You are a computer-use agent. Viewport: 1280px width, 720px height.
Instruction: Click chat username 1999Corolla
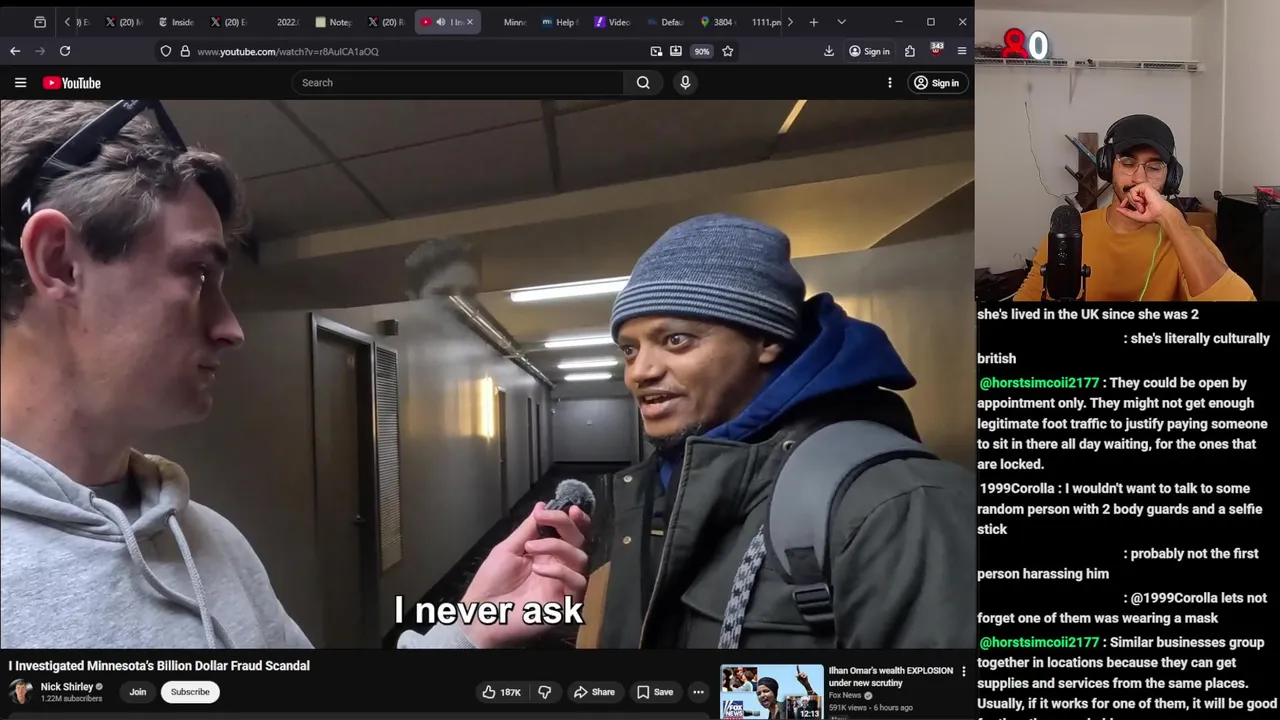coord(1016,489)
